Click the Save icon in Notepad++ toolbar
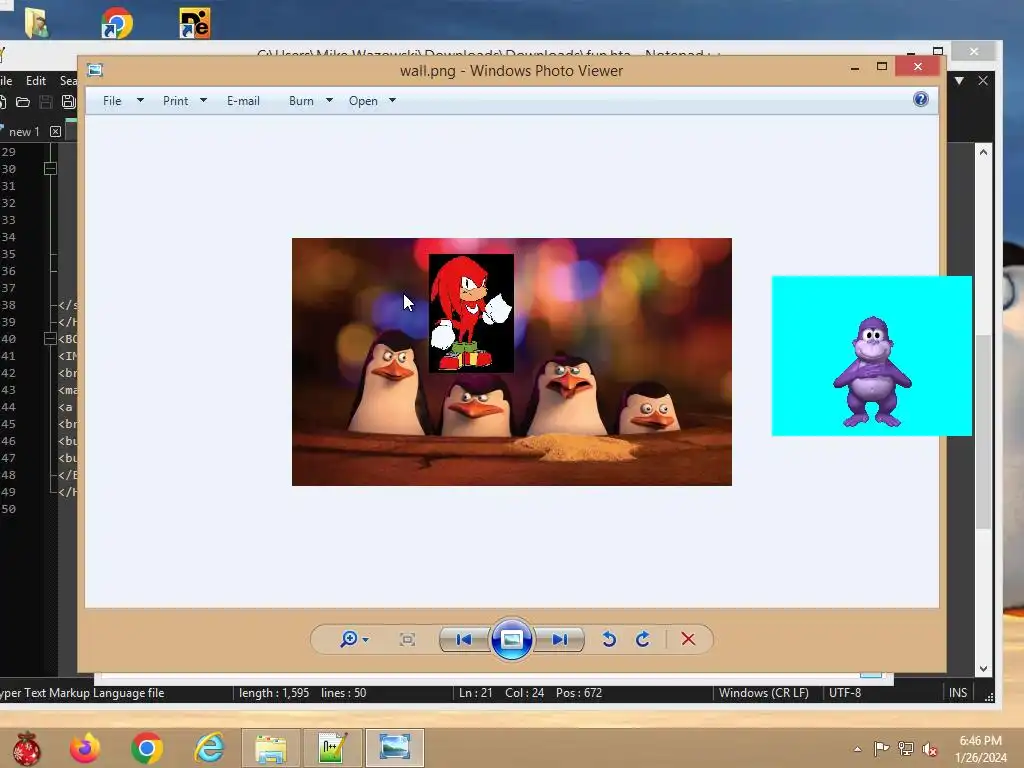This screenshot has width=1024, height=768. click(46, 102)
